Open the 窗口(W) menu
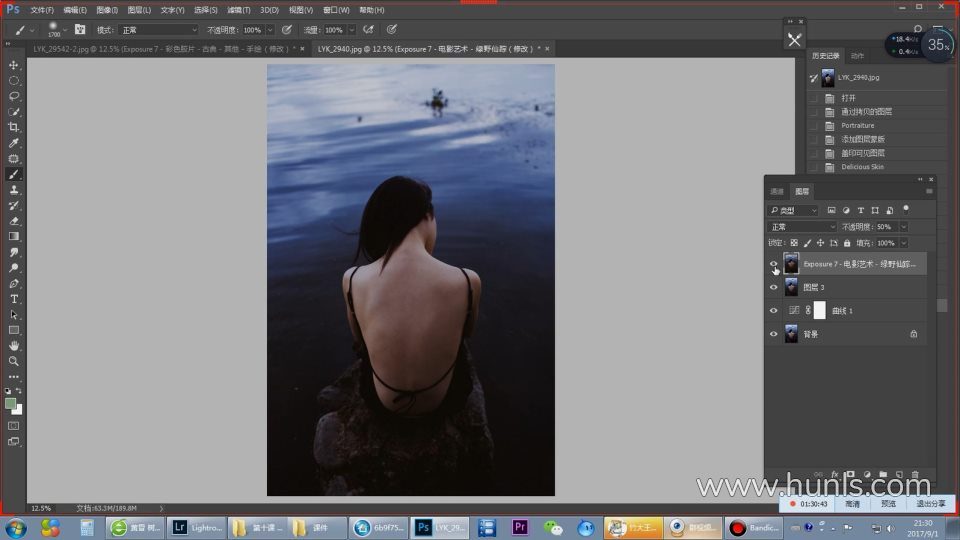960x540 pixels. pyautogui.click(x=336, y=10)
